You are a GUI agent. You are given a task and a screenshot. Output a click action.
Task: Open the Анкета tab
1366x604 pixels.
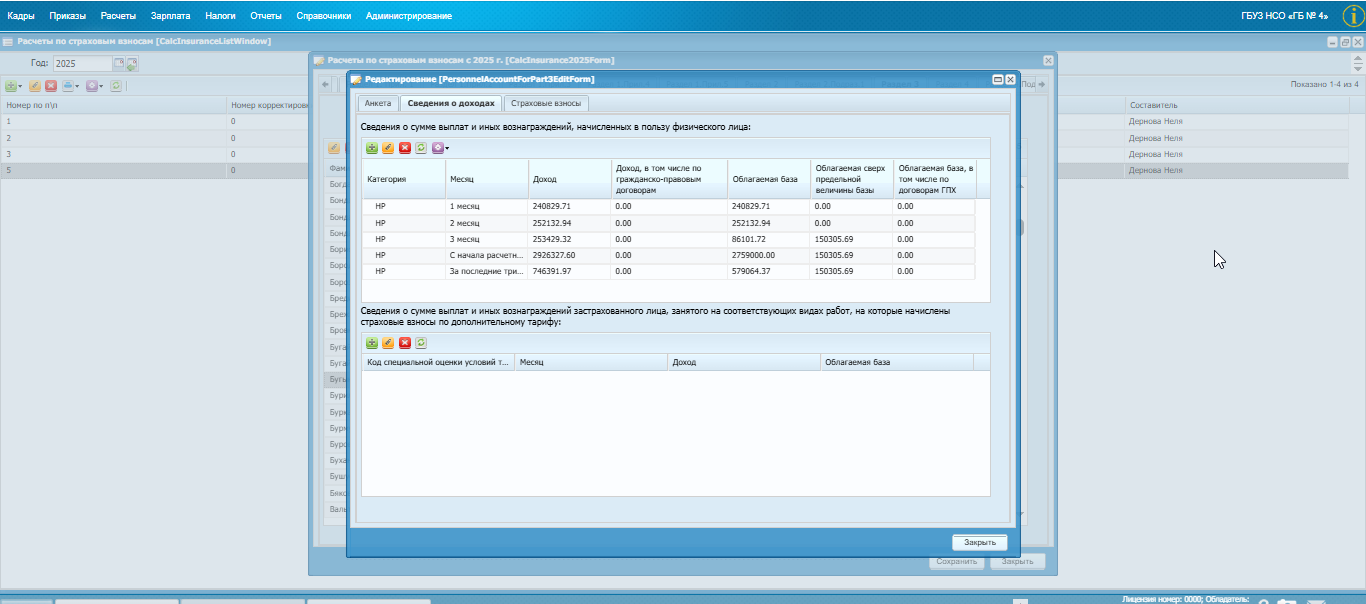[378, 103]
